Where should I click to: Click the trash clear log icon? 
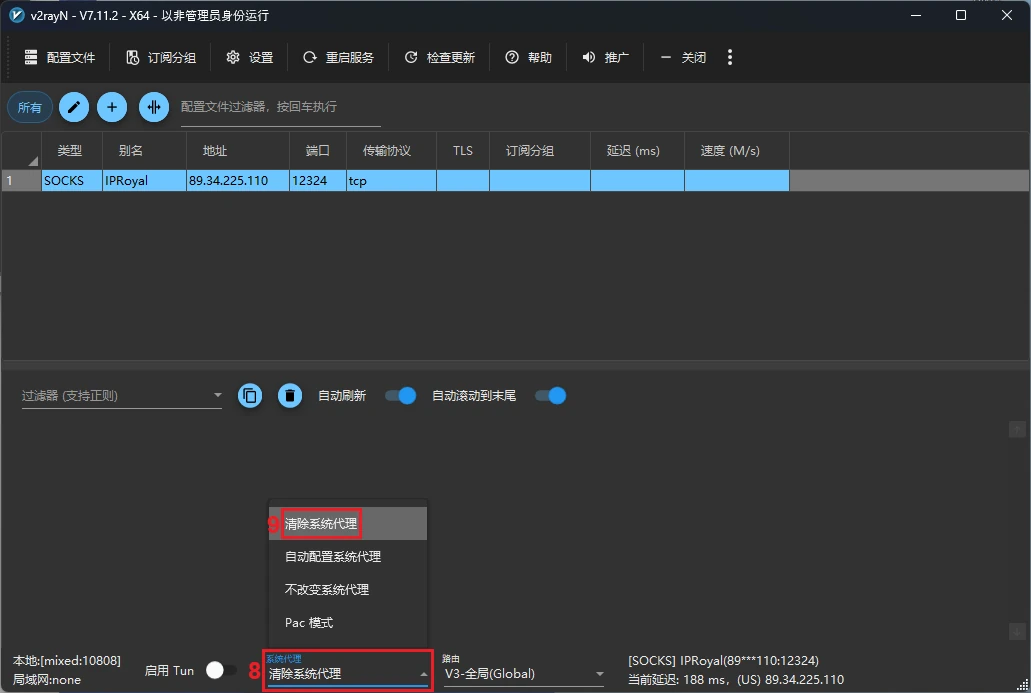tap(290, 396)
